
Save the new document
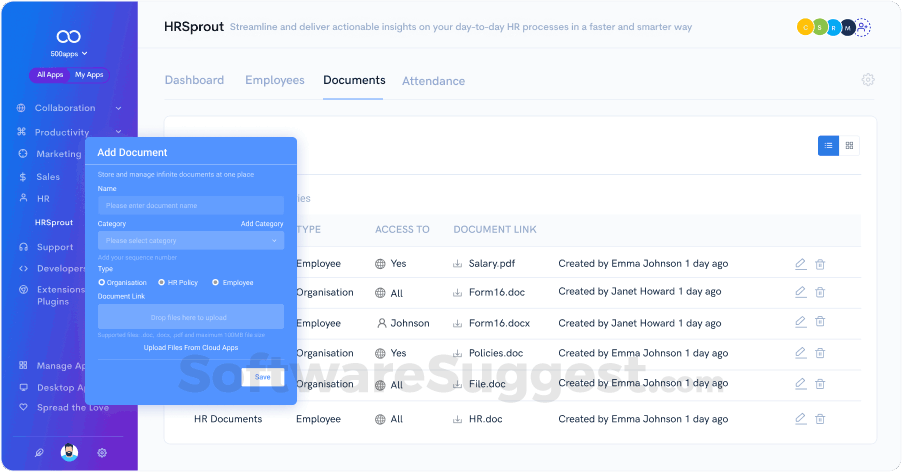coord(262,377)
